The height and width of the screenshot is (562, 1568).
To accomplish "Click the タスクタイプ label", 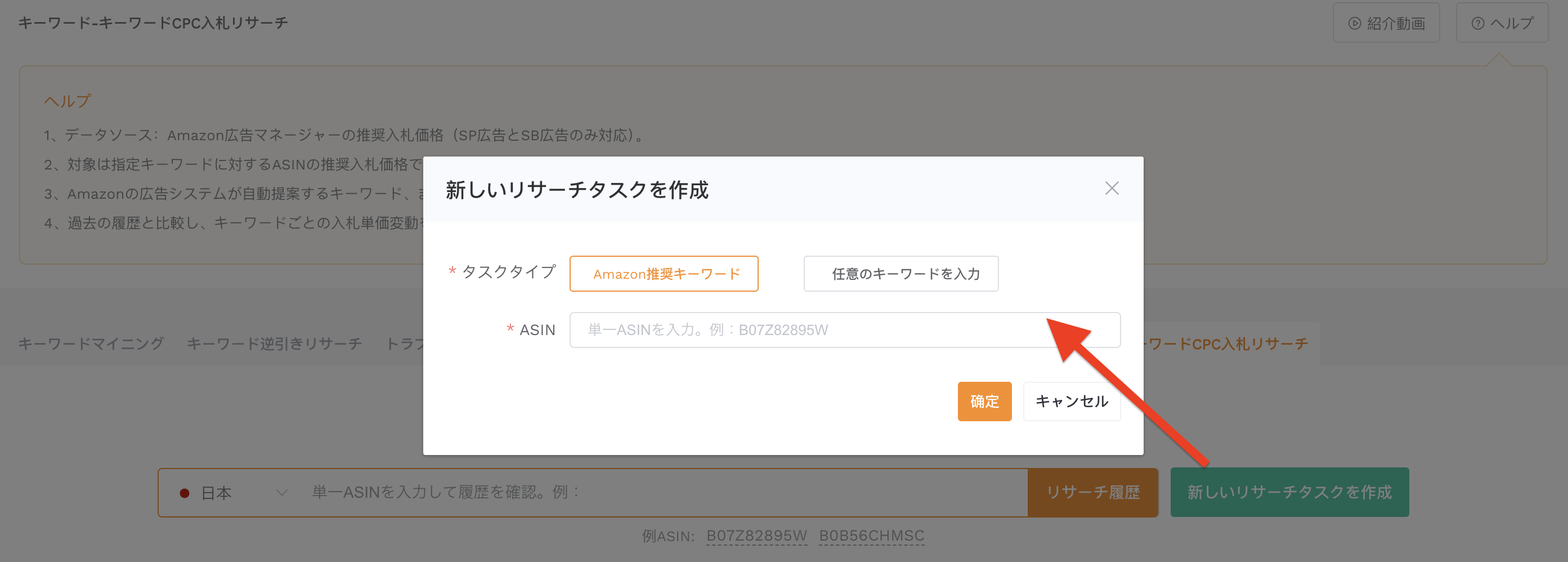I will (508, 271).
